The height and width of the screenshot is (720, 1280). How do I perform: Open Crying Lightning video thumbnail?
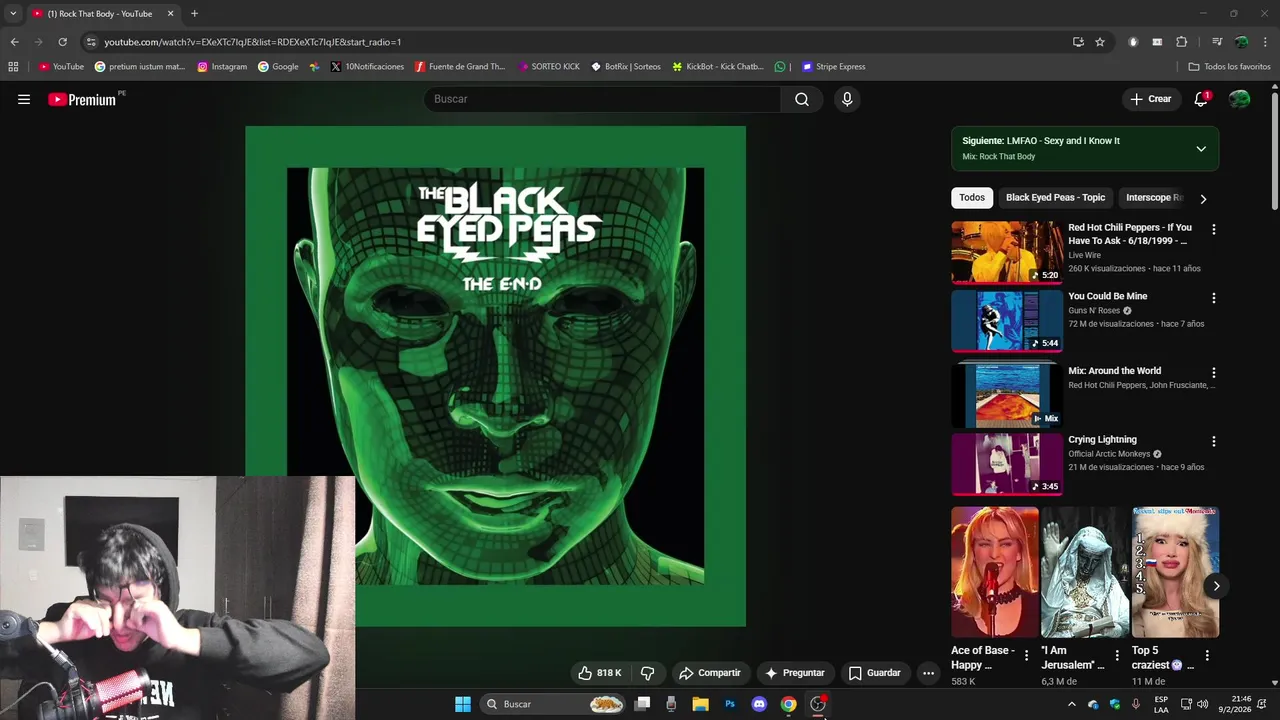tap(1007, 464)
